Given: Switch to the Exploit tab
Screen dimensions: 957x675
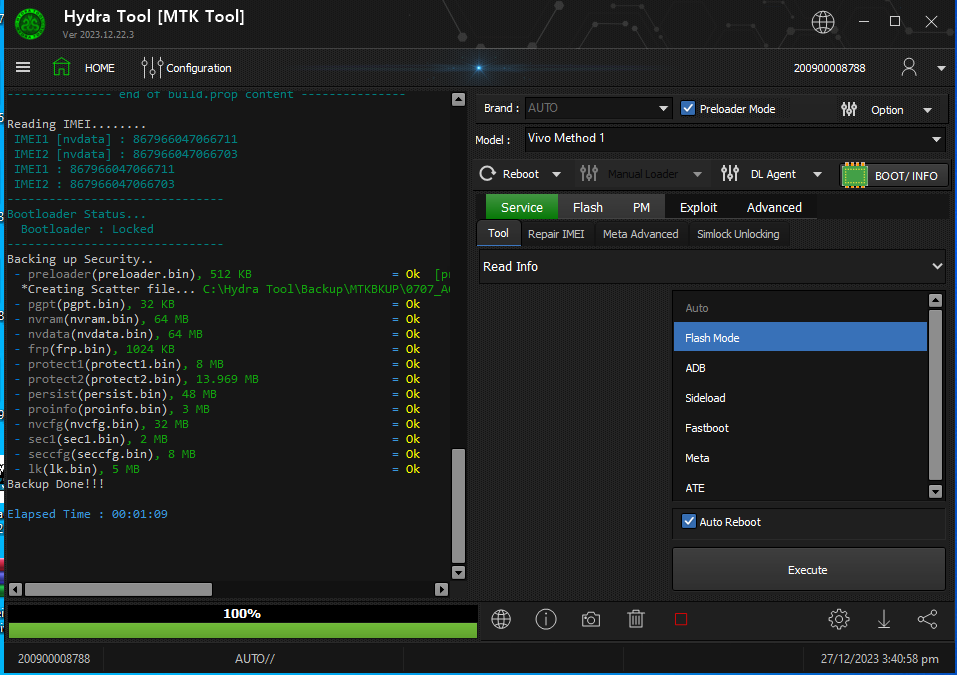Looking at the screenshot, I should [x=698, y=208].
